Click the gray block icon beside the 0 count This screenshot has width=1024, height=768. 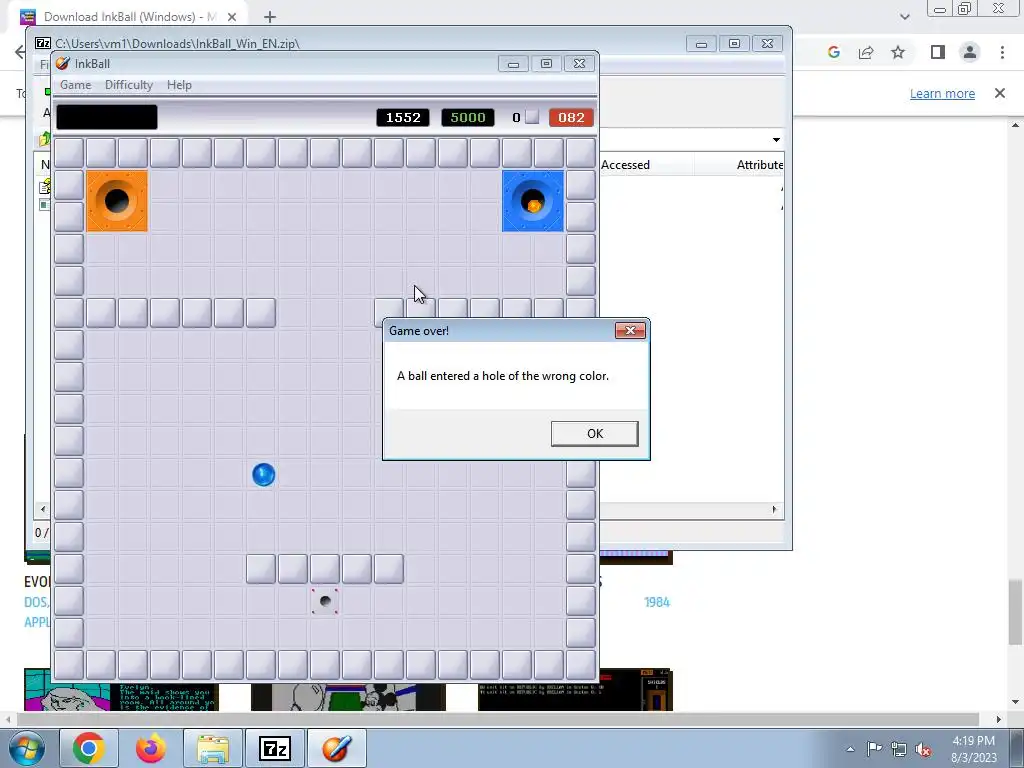click(532, 117)
